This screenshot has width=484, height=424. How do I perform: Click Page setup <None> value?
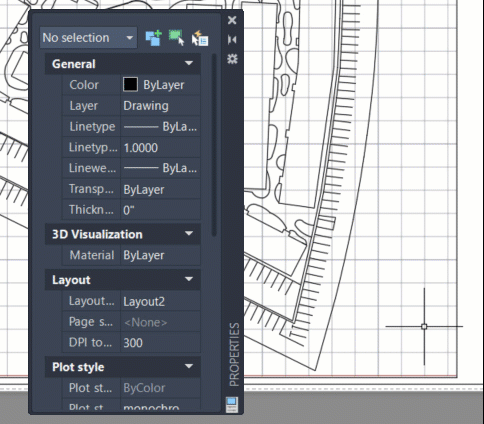(160, 322)
